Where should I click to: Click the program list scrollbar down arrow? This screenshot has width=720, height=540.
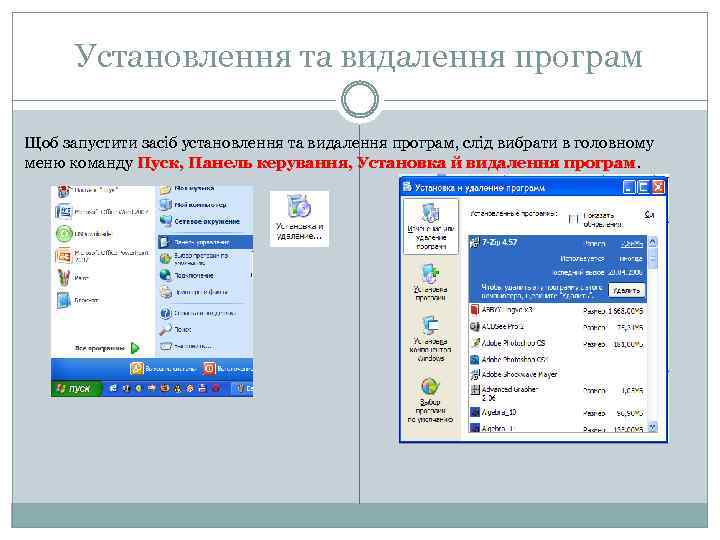coord(652,428)
